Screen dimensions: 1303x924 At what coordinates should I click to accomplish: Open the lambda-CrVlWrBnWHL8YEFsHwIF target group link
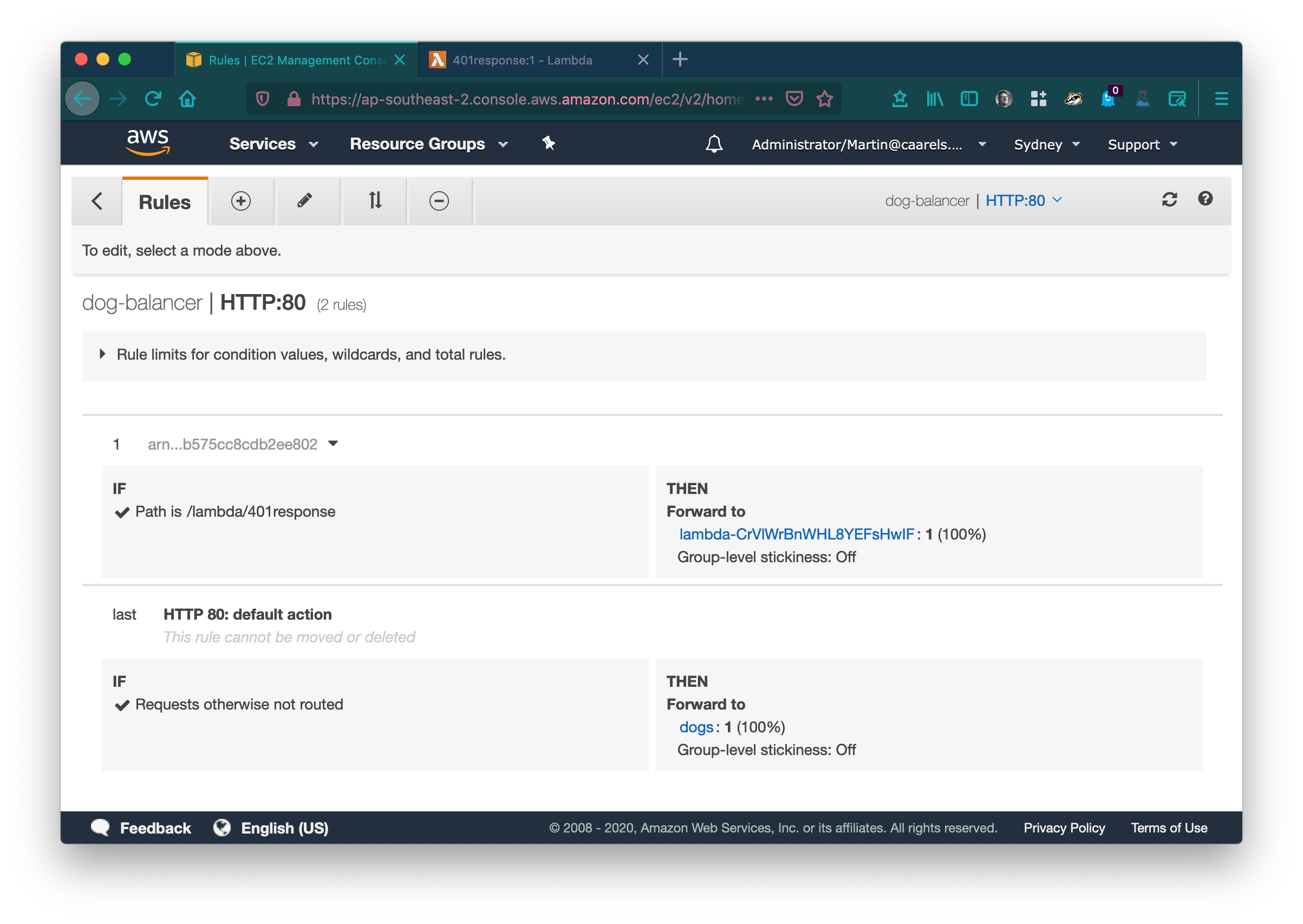click(796, 534)
